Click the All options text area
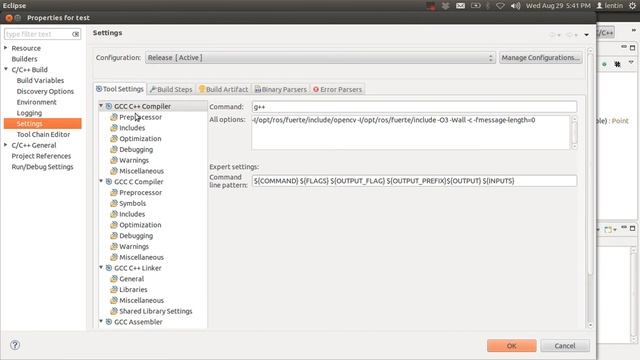Viewport: 640px width, 360px height. (x=410, y=133)
